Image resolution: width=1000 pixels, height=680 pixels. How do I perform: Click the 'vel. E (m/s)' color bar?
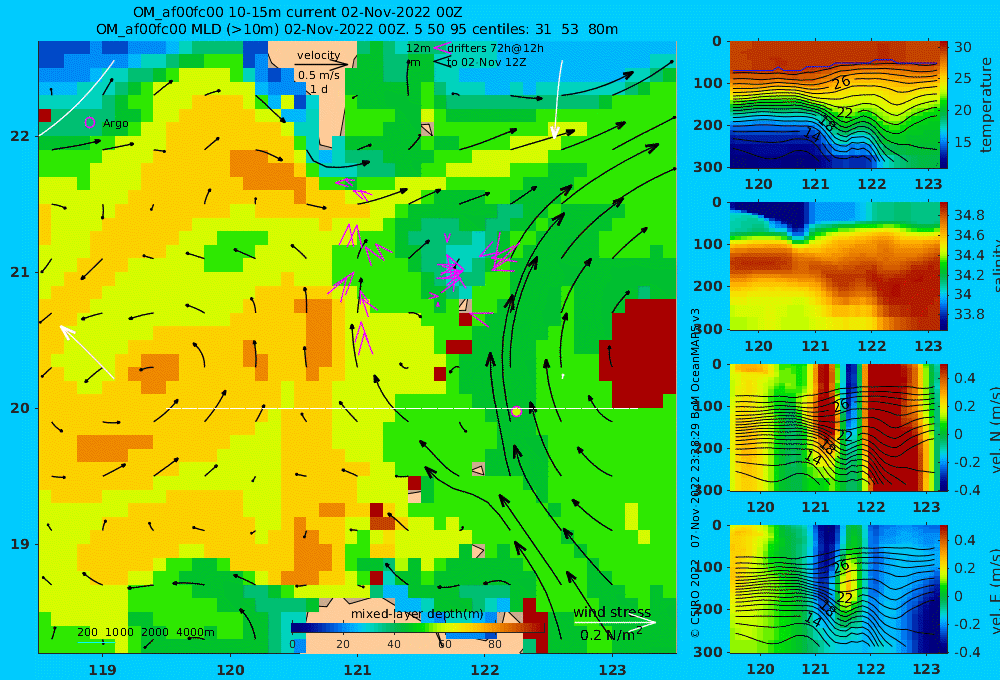[944, 589]
